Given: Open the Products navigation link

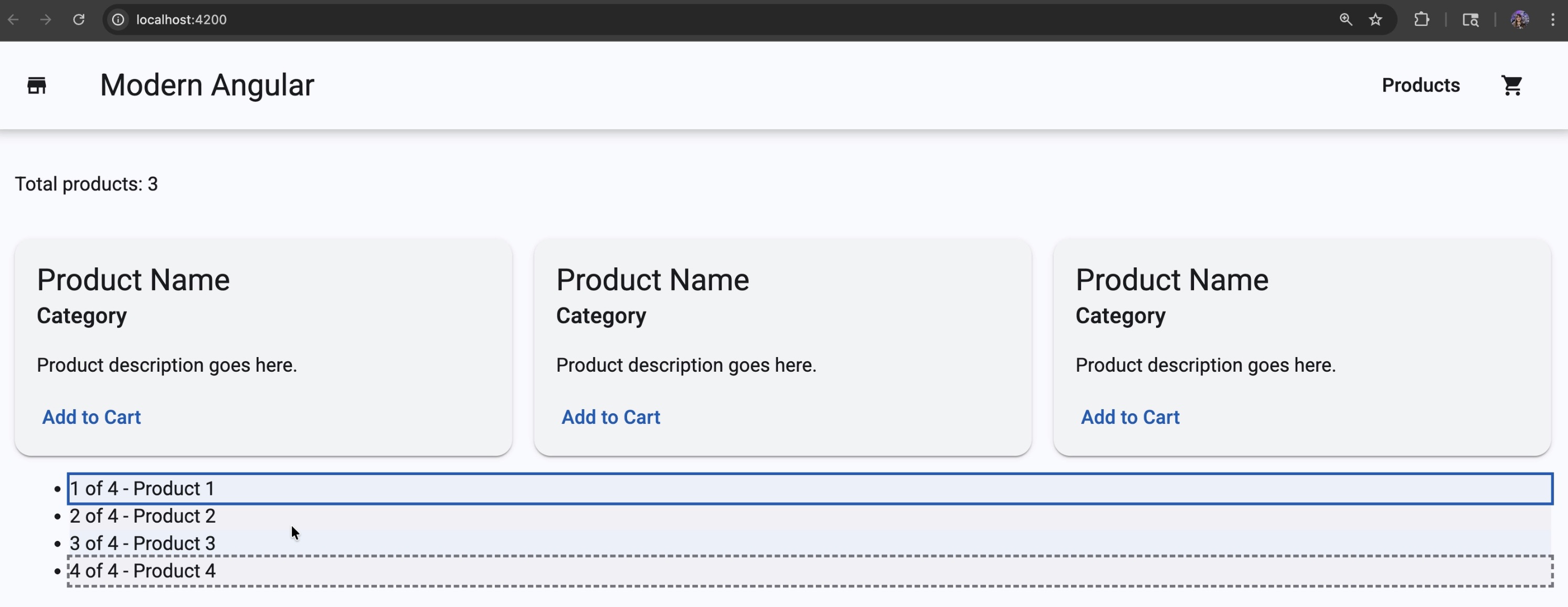Looking at the screenshot, I should [x=1420, y=85].
